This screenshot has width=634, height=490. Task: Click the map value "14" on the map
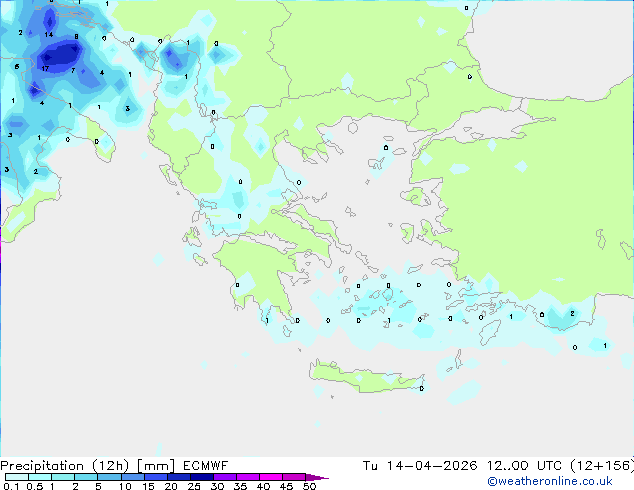(x=49, y=34)
